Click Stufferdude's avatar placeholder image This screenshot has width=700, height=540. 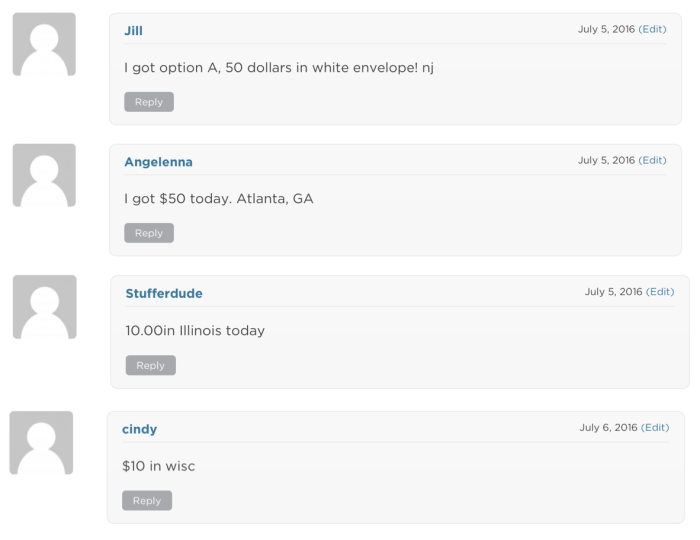click(45, 307)
